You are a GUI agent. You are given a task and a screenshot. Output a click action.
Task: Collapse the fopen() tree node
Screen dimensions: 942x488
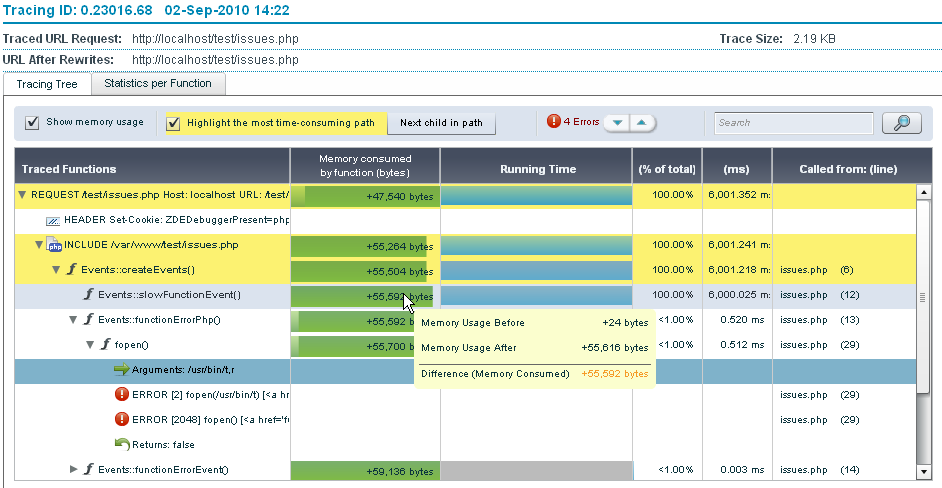click(x=89, y=345)
